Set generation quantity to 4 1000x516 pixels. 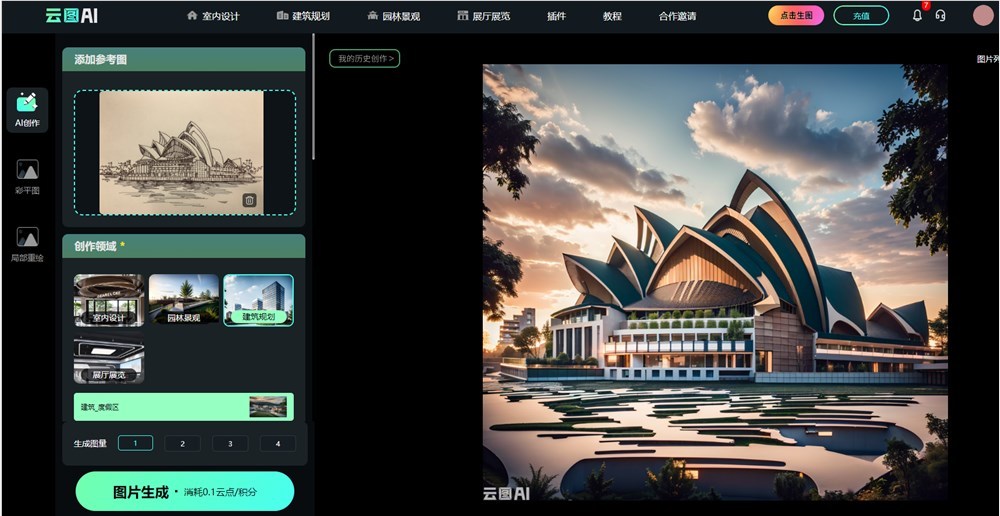[277, 443]
